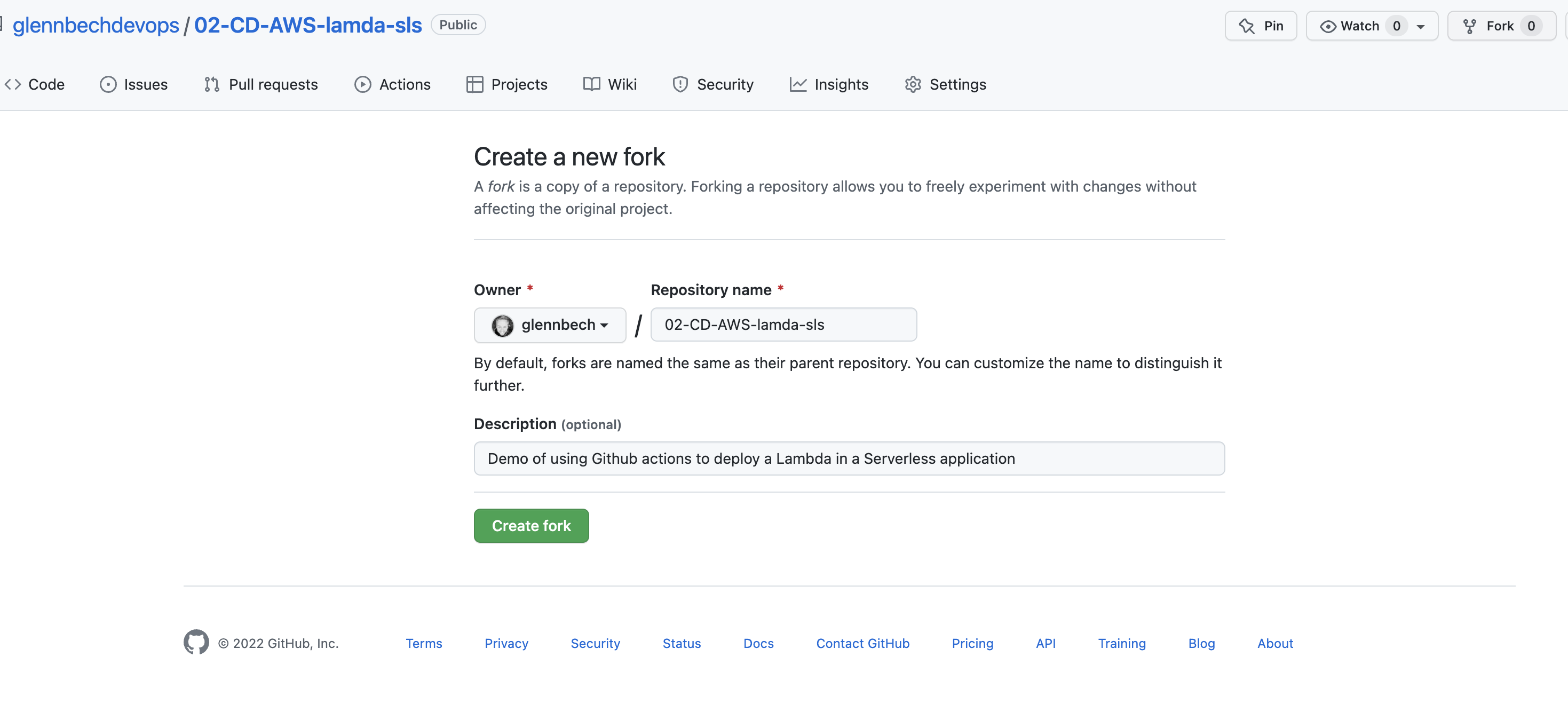Click the glennbech owner avatar

[502, 325]
